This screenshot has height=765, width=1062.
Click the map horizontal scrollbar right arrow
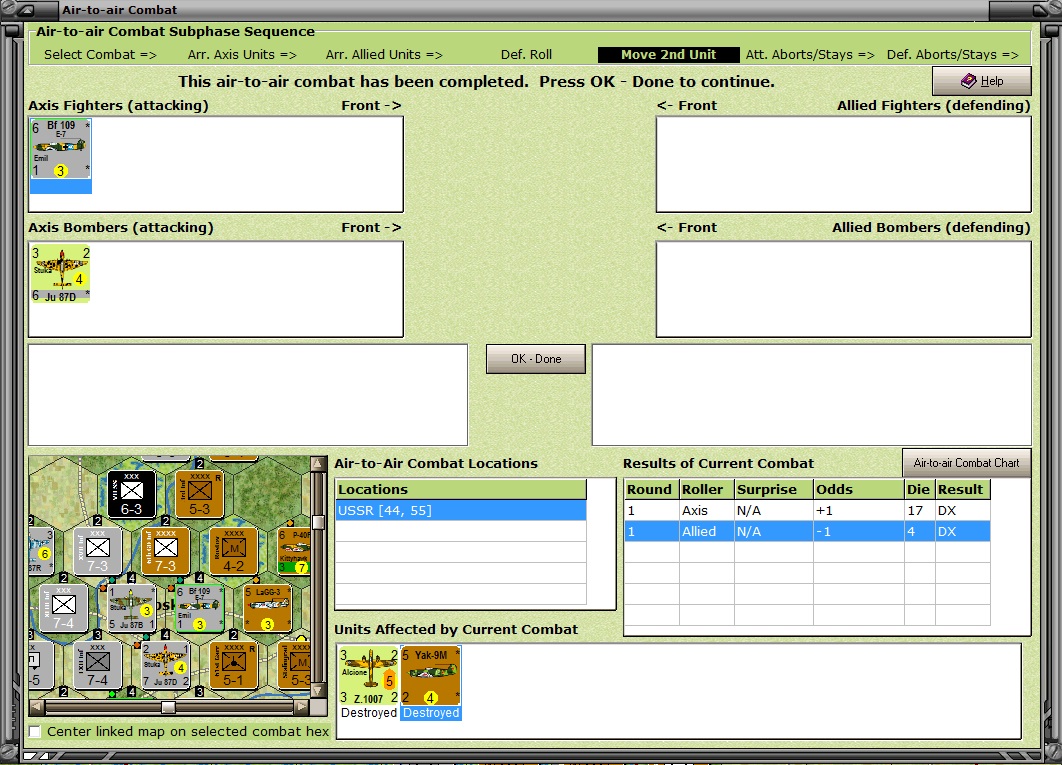point(301,707)
